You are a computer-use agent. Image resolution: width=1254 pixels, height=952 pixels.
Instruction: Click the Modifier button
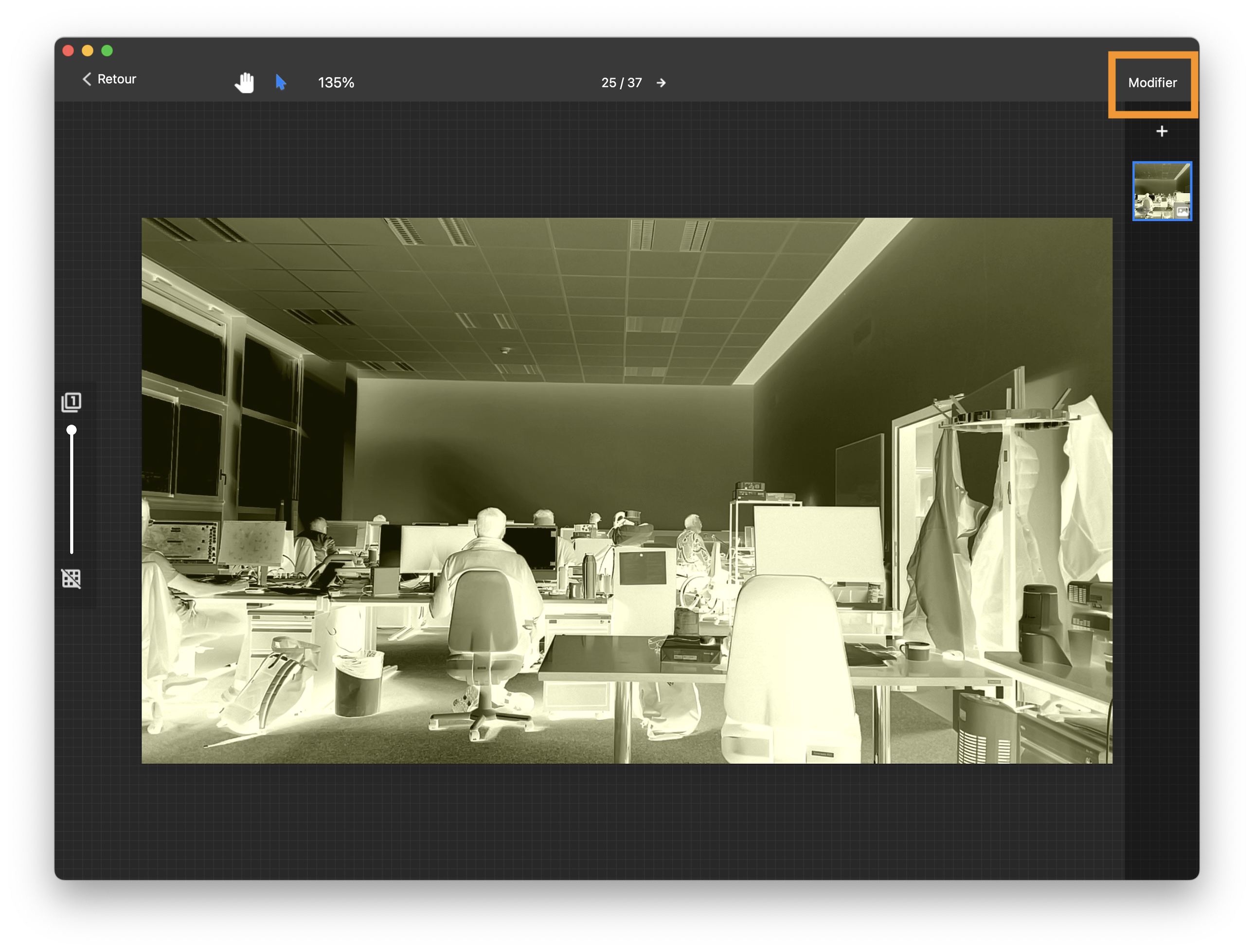point(1152,83)
